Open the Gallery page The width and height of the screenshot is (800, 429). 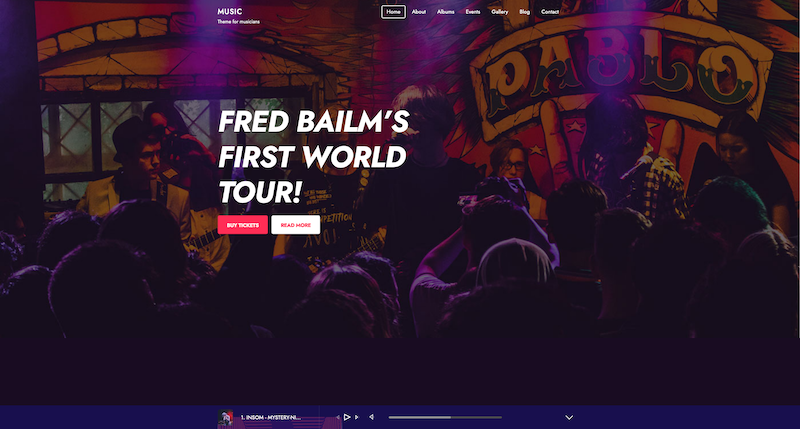coord(499,12)
